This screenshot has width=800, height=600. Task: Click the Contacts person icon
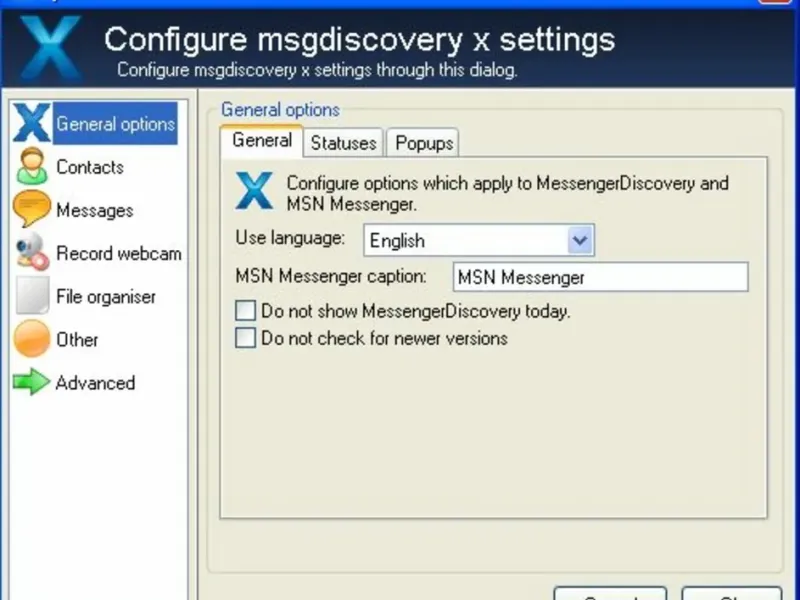tap(32, 166)
